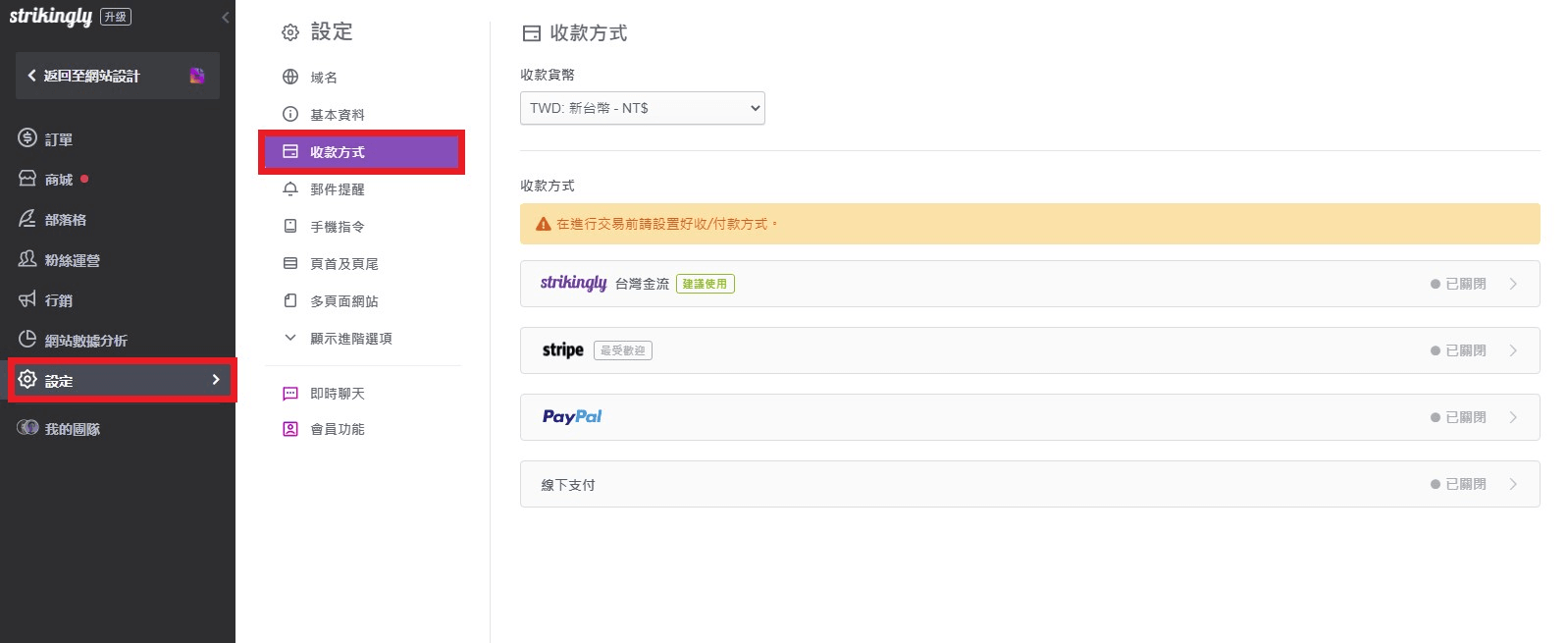
Task: Click the 域名 globe icon
Action: (290, 77)
